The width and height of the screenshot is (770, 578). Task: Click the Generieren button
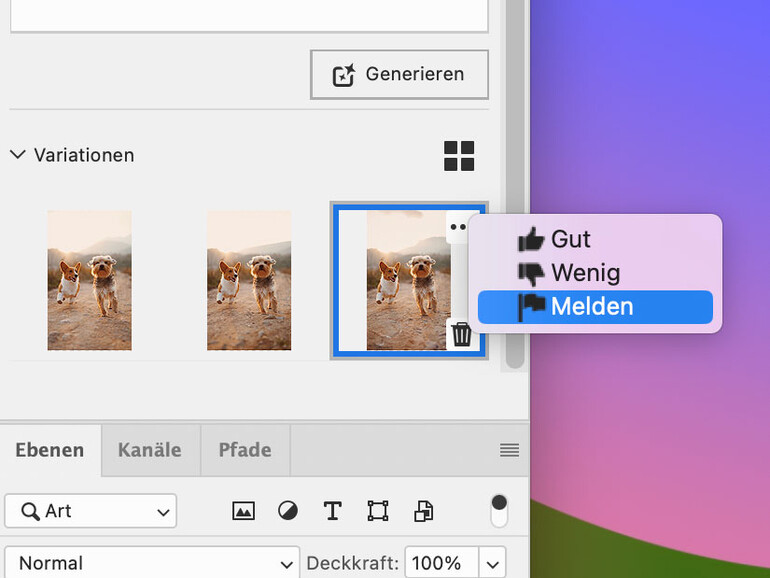point(399,74)
